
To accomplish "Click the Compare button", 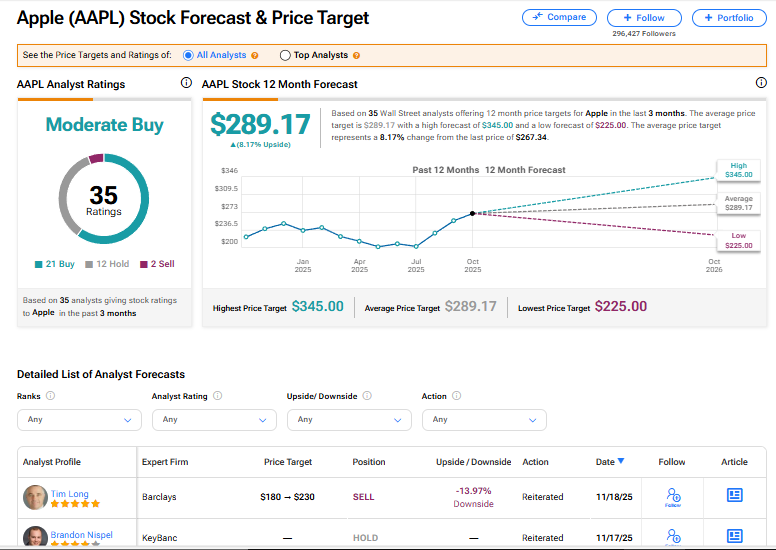I will (560, 17).
